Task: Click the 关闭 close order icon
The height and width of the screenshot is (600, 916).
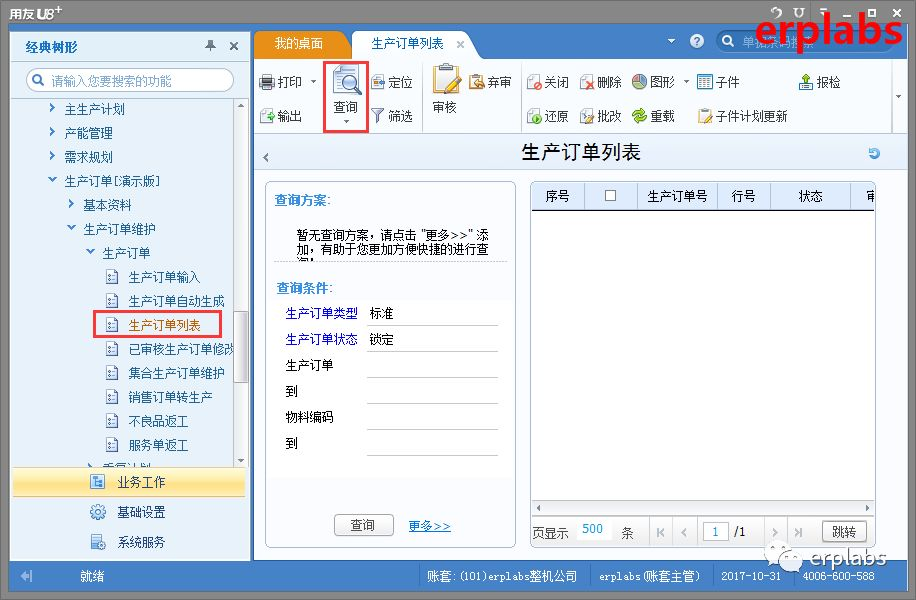Action: 534,82
